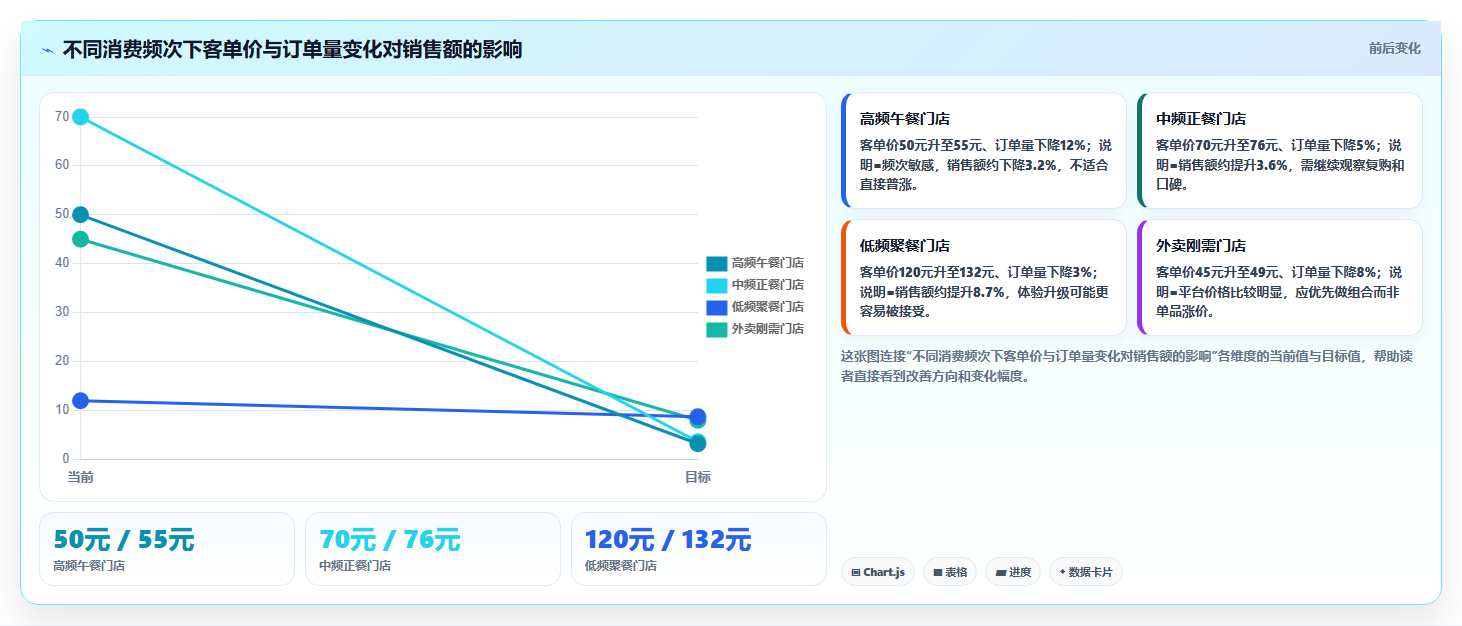1462x626 pixels.
Task: Click the 45 current-value green data point
Action: coord(81,239)
